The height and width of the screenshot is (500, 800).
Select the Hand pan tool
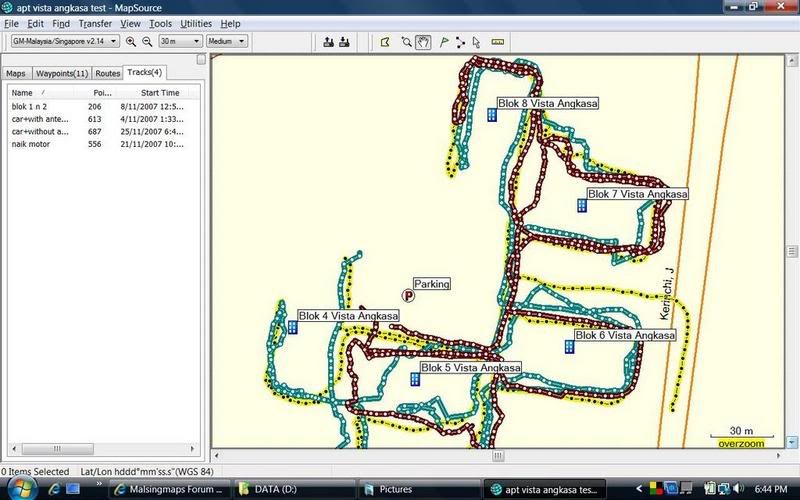click(x=423, y=42)
